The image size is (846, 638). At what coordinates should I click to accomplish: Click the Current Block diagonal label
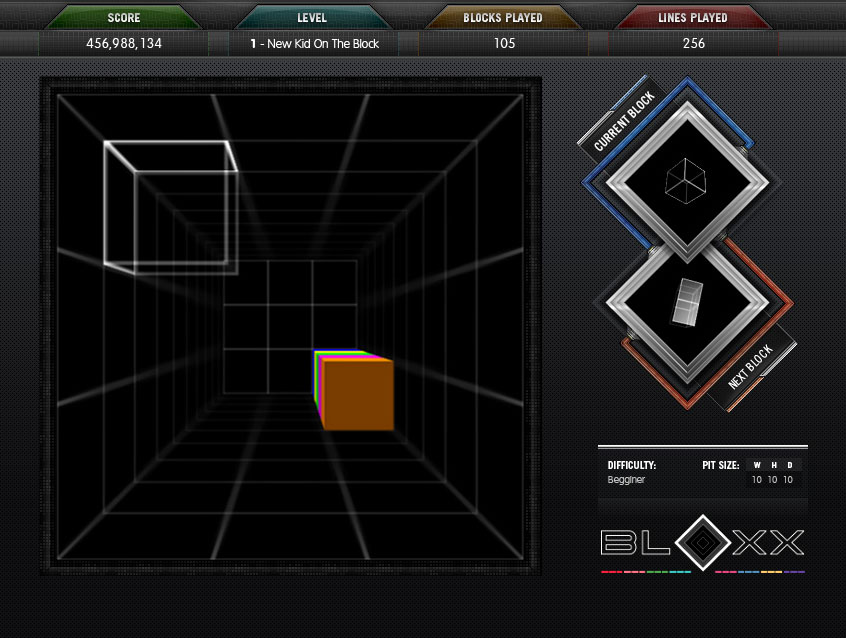point(623,122)
